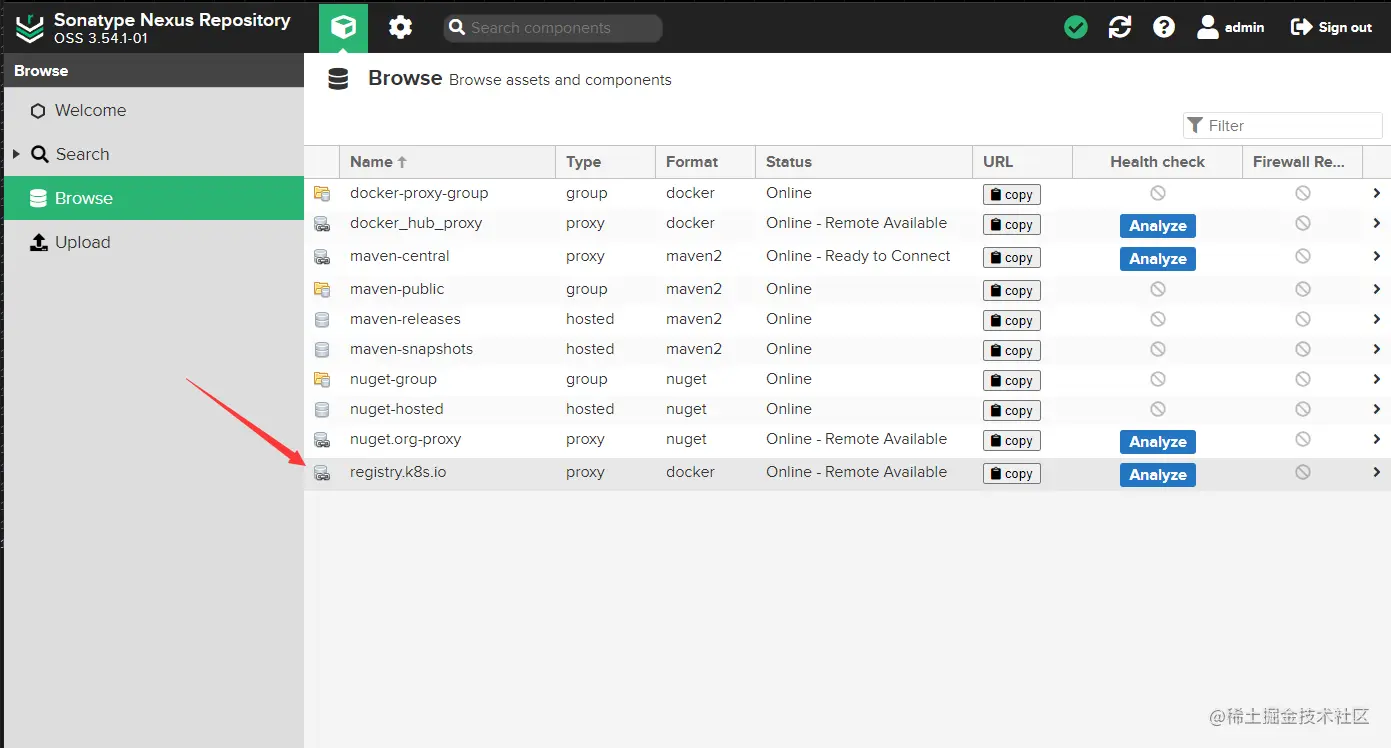Expand the Search sidebar tree arrow
1391x748 pixels.
pyautogui.click(x=16, y=154)
